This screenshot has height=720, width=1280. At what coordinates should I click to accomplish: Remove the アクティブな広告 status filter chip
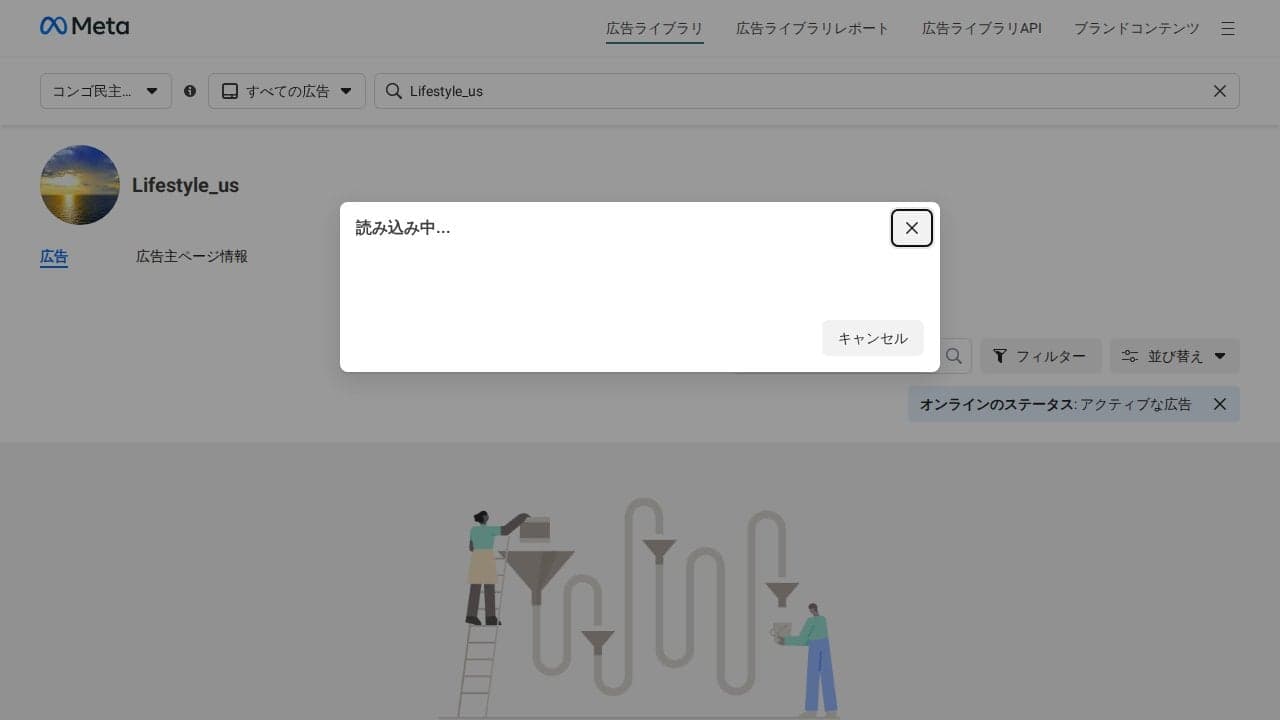(1219, 404)
